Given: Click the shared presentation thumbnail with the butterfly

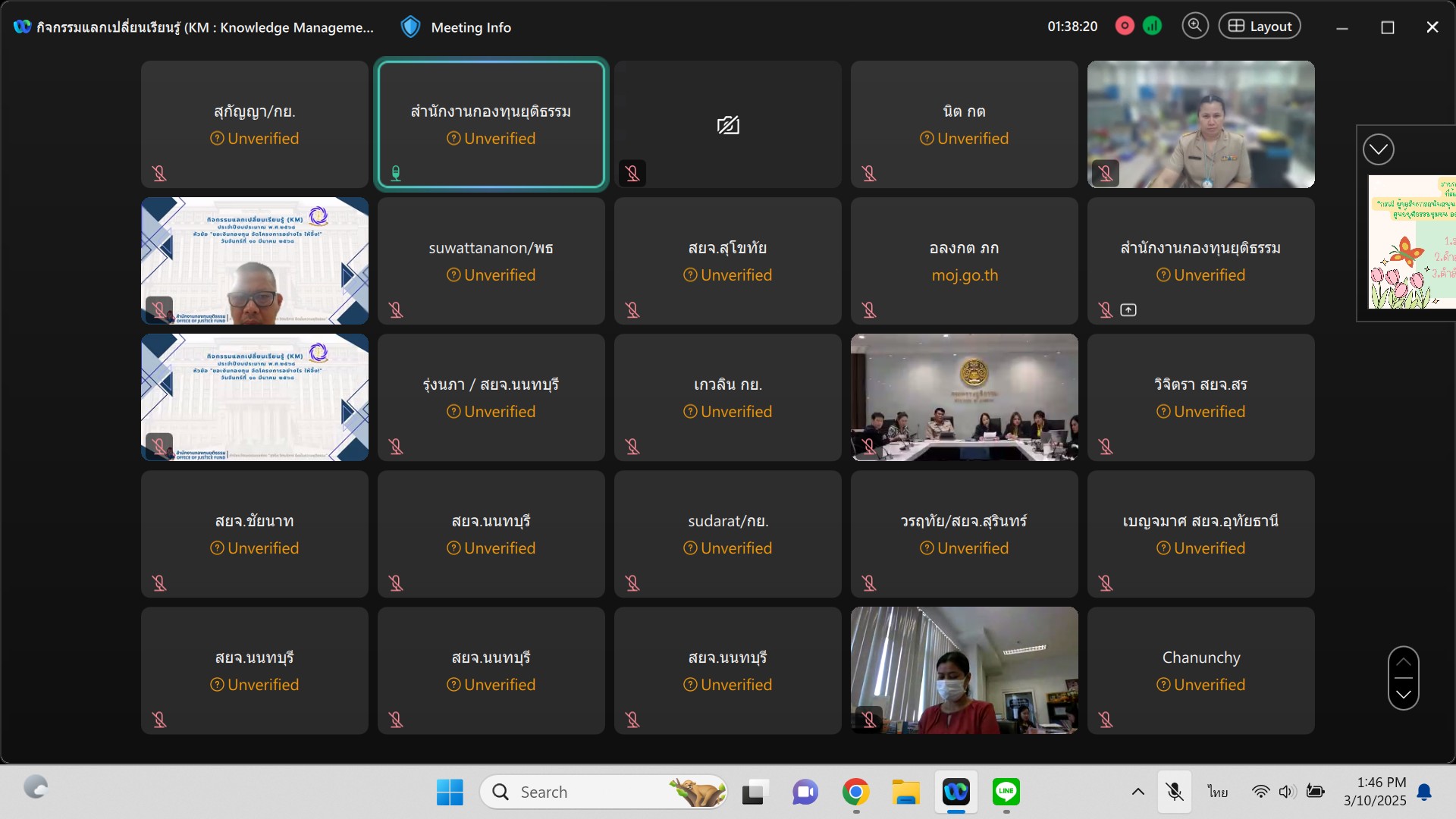Looking at the screenshot, I should (1411, 242).
